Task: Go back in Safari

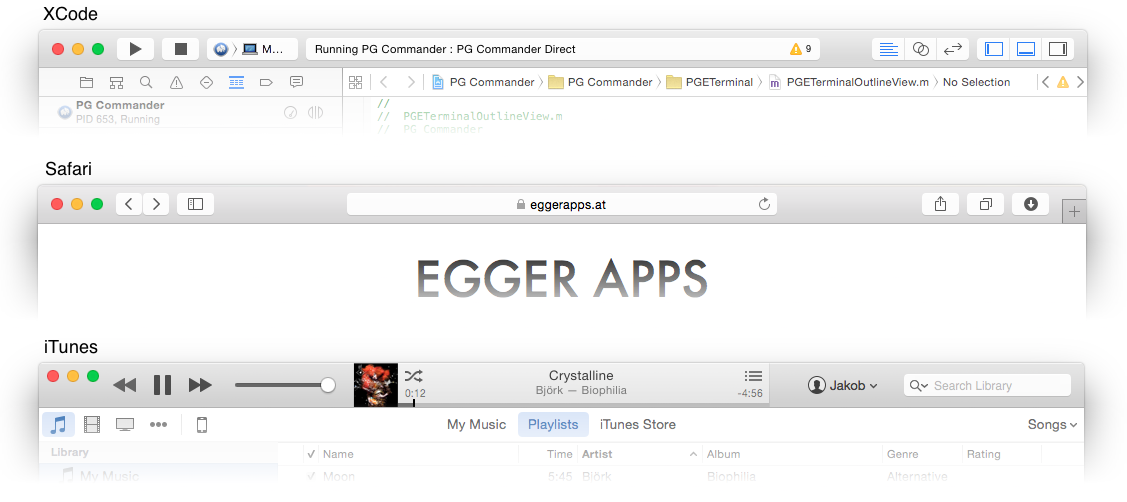Action: point(129,204)
